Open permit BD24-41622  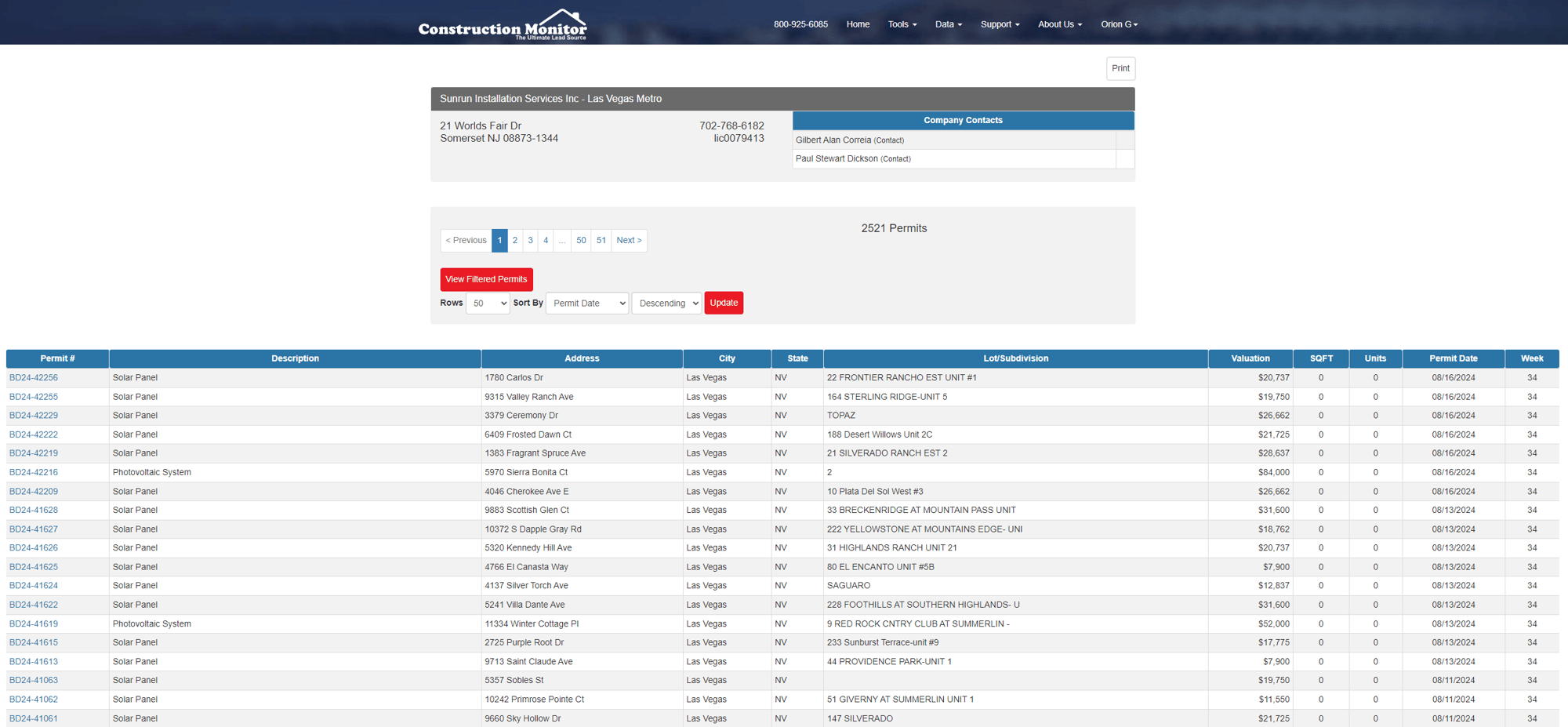click(x=34, y=605)
